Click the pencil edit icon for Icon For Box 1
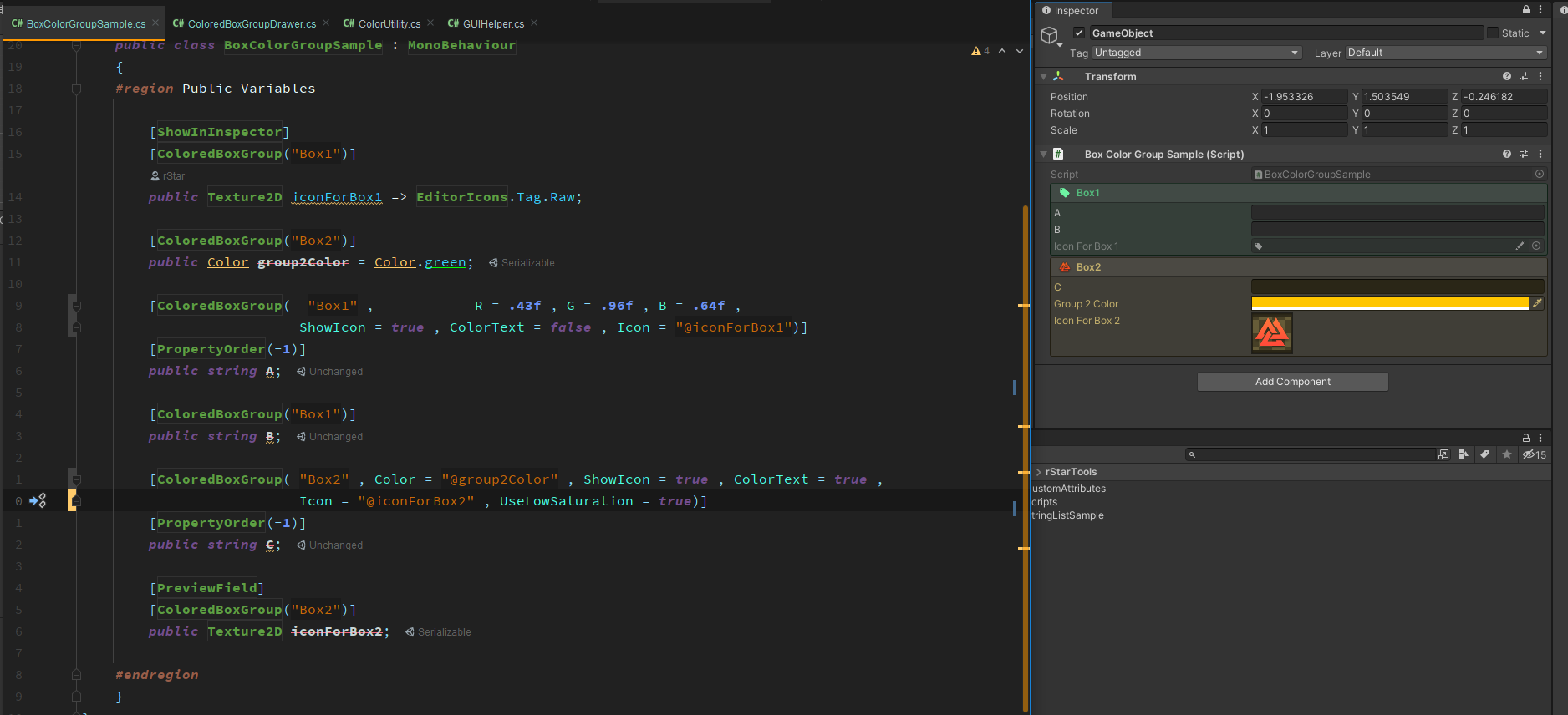Image resolution: width=1568 pixels, height=715 pixels. (1520, 246)
